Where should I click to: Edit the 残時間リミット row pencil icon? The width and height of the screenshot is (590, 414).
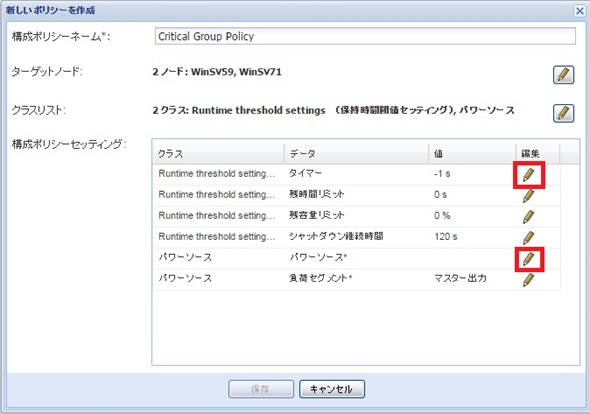tap(529, 196)
